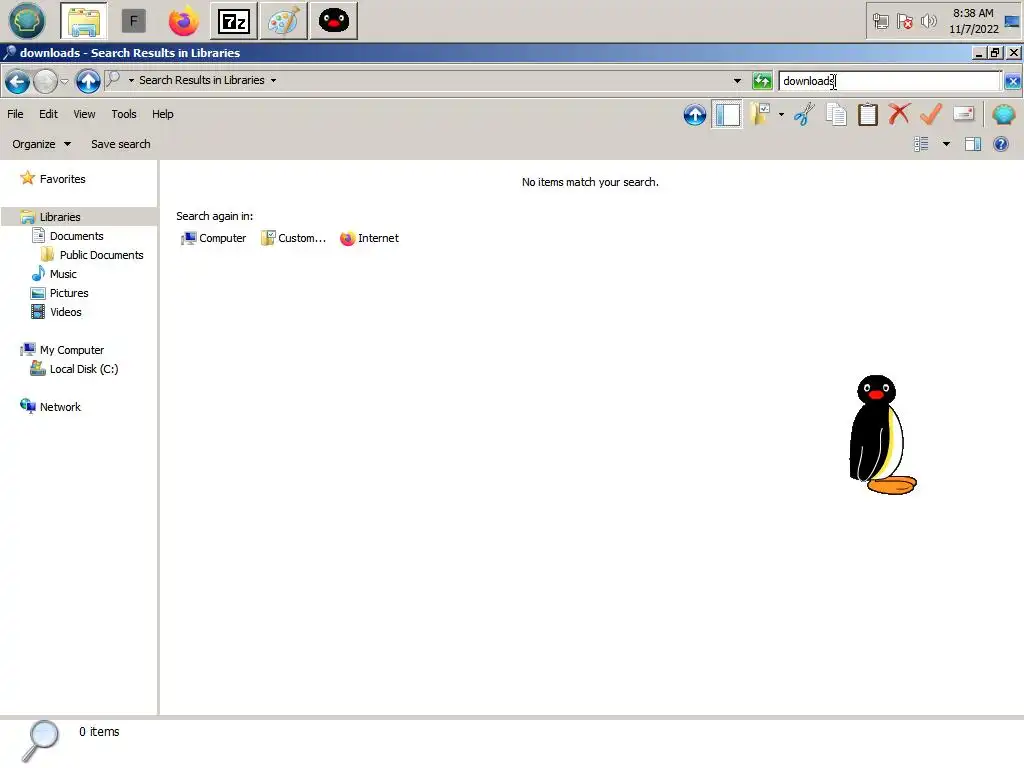Click the Delete red X toolbar icon
This screenshot has width=1024, height=768.
[x=899, y=115]
